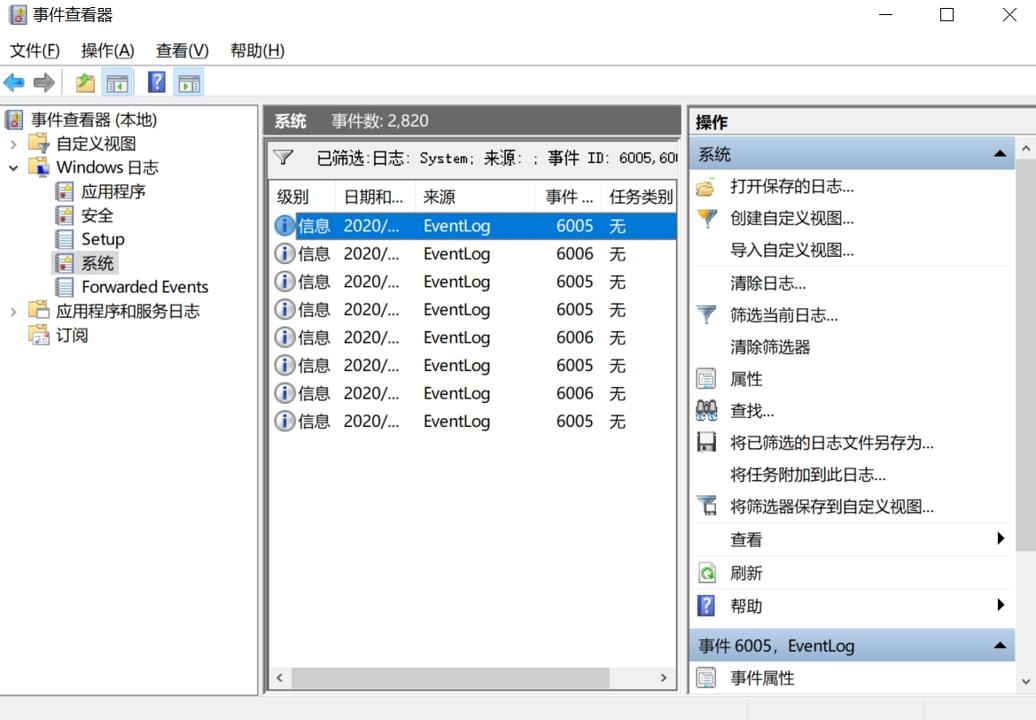Viewport: 1036px width, 720px height.
Task: Click the up one level folder icon
Action: click(86, 83)
